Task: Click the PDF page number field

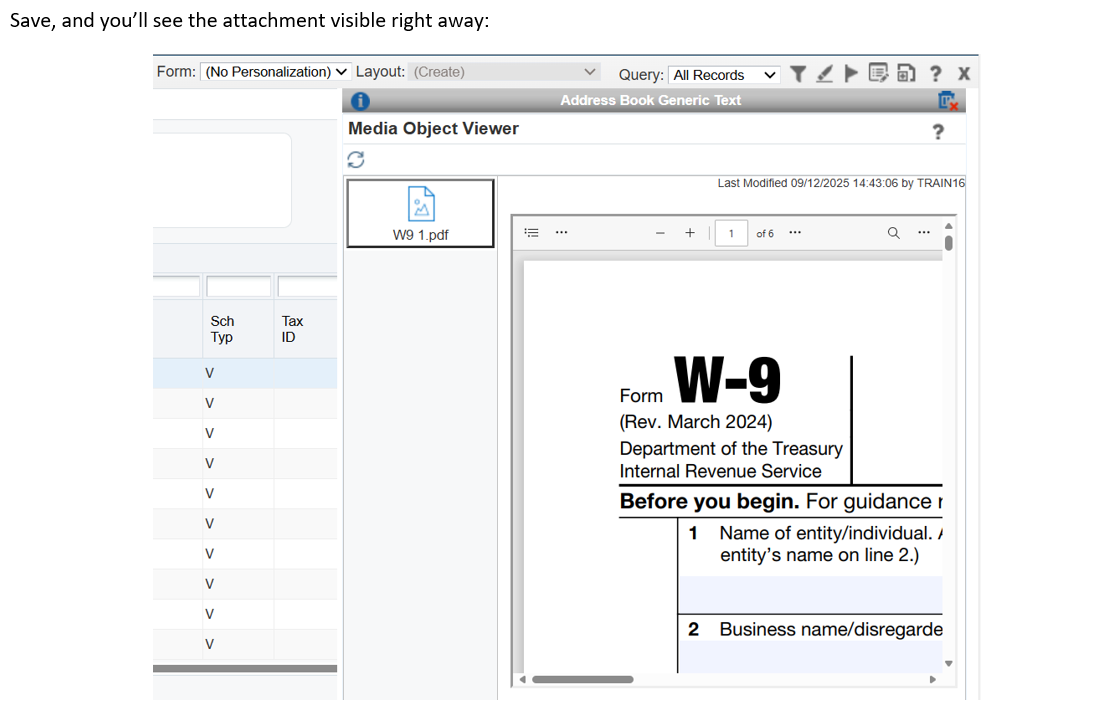Action: 731,233
